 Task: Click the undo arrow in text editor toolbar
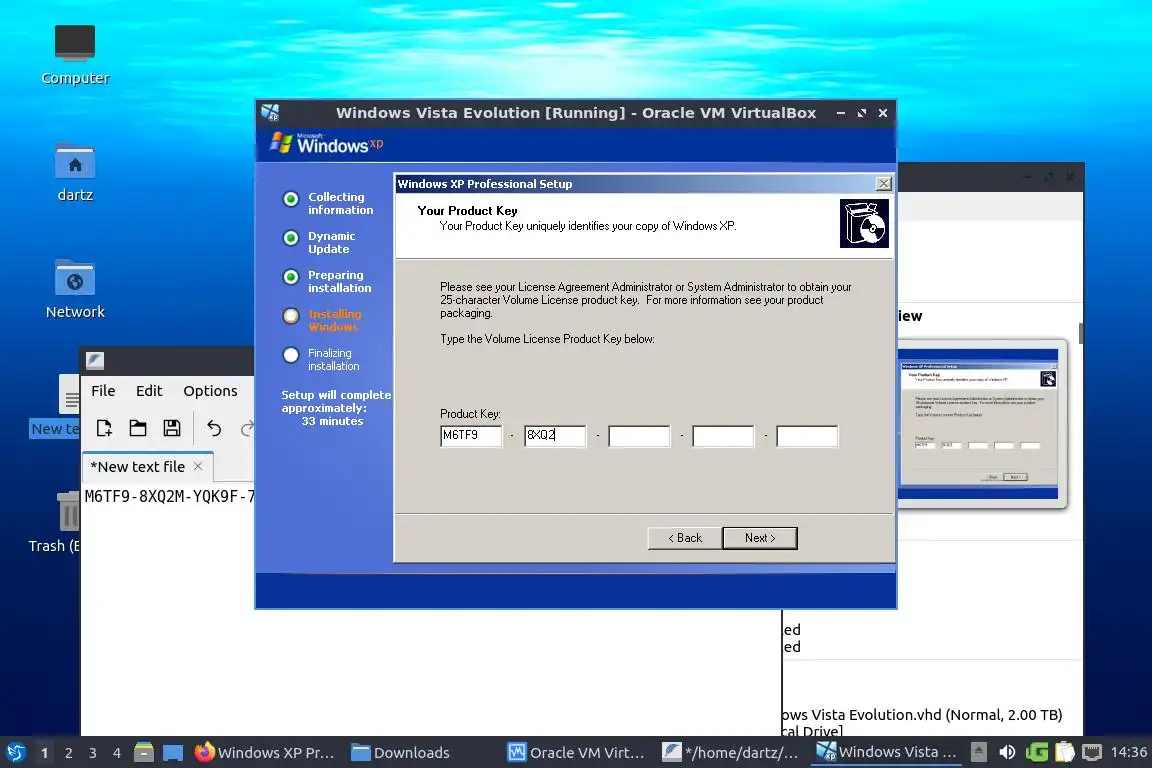click(214, 428)
